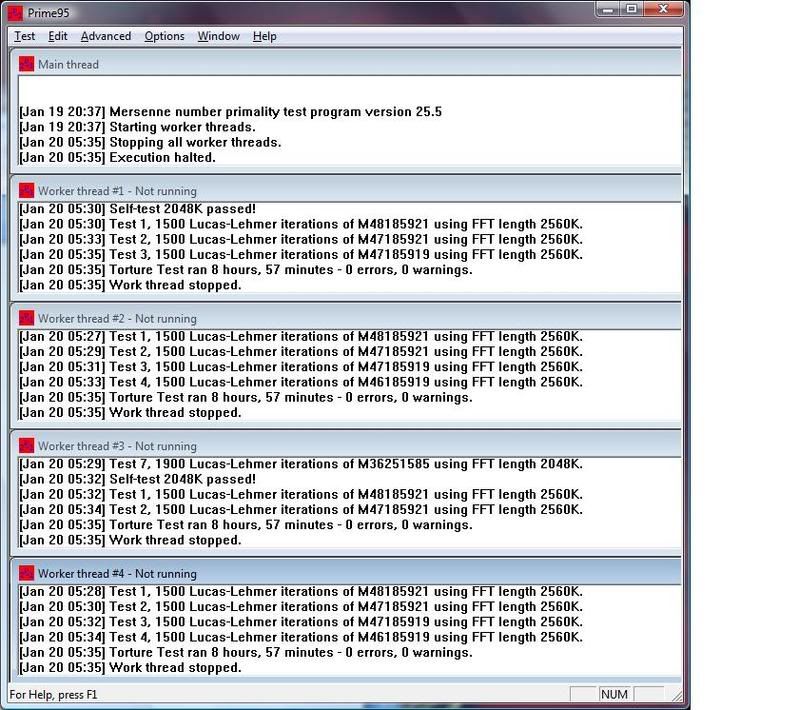Image resolution: width=799 pixels, height=710 pixels.
Task: Activate the Worker thread #4 title bar
Action: click(347, 573)
